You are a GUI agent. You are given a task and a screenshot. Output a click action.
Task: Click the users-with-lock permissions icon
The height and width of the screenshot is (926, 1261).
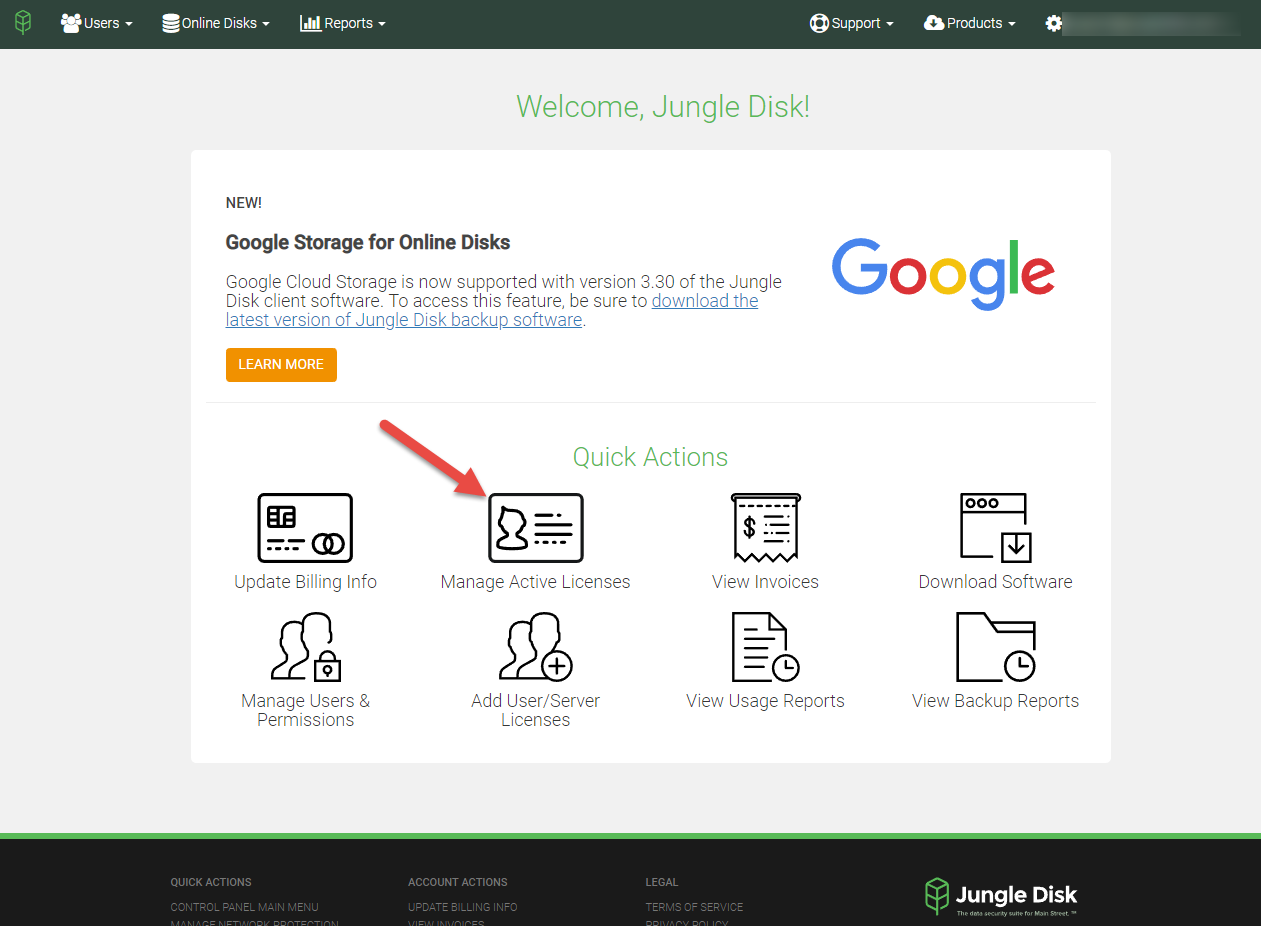point(305,647)
